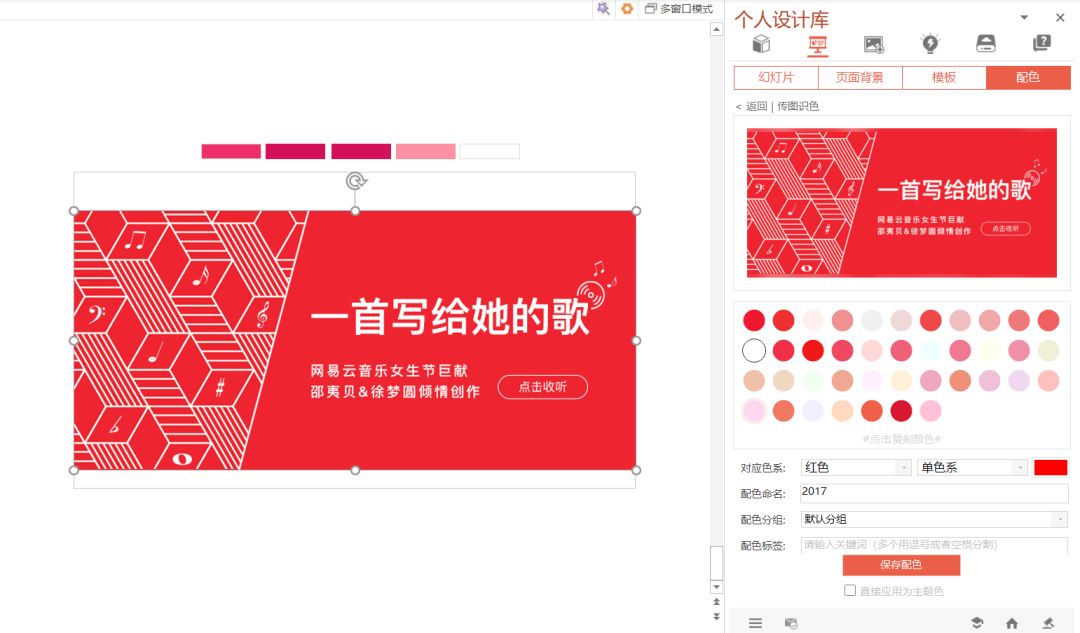The image size is (1080, 633).
Task: Pick the first red swatch in top row
Action: point(754,320)
